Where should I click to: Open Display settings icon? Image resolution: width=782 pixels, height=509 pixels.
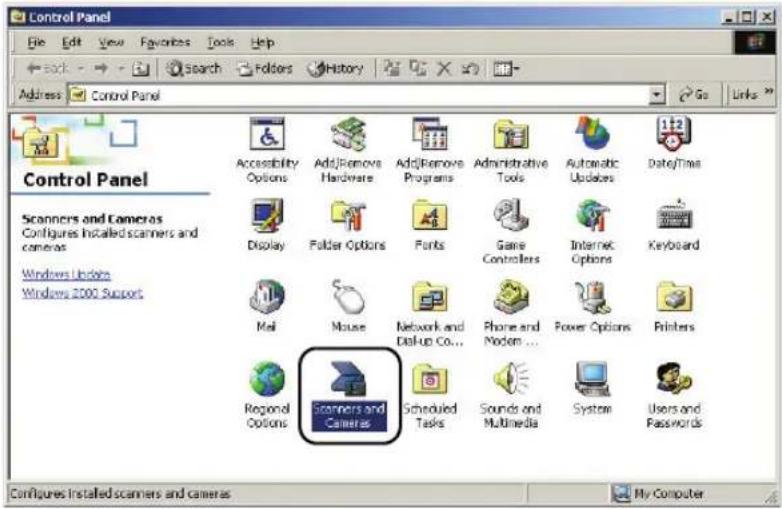click(267, 225)
